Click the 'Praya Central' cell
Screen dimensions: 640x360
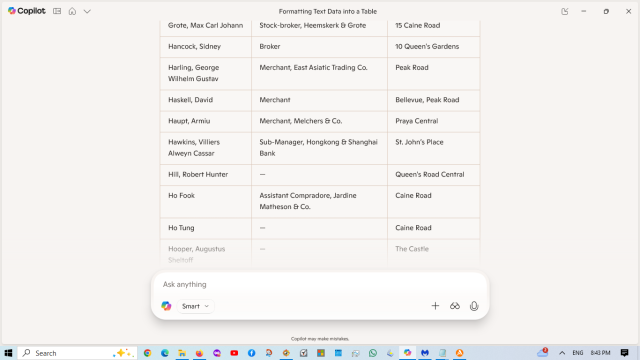(x=433, y=121)
